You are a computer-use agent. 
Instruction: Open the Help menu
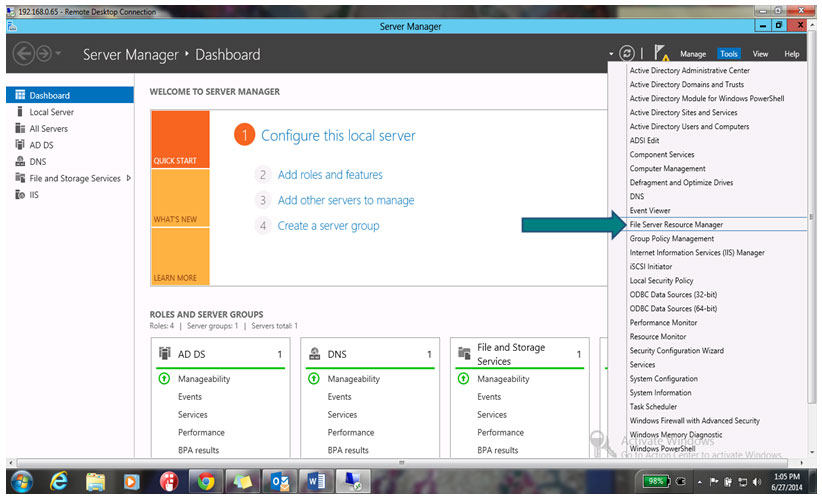coord(792,53)
